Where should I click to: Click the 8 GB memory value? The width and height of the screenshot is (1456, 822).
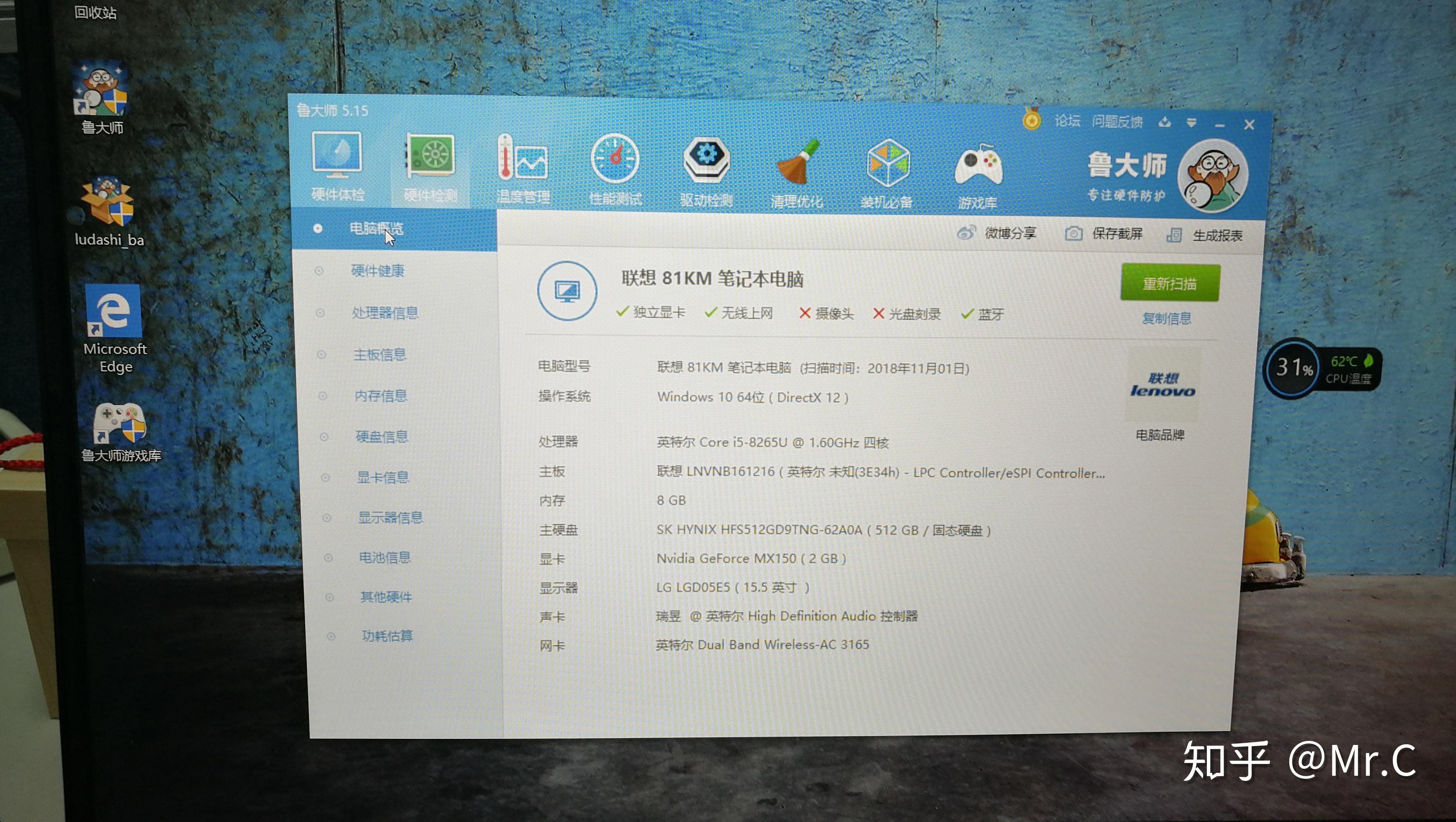pyautogui.click(x=671, y=500)
